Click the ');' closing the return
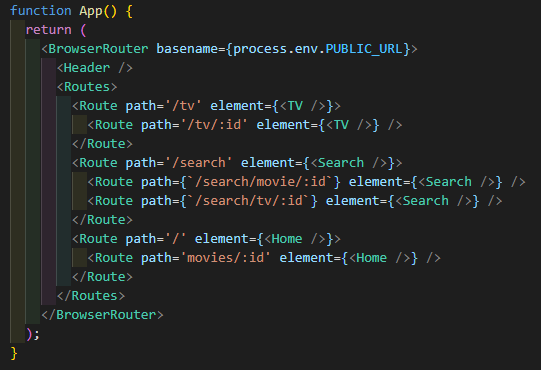The height and width of the screenshot is (370, 541). 33,334
